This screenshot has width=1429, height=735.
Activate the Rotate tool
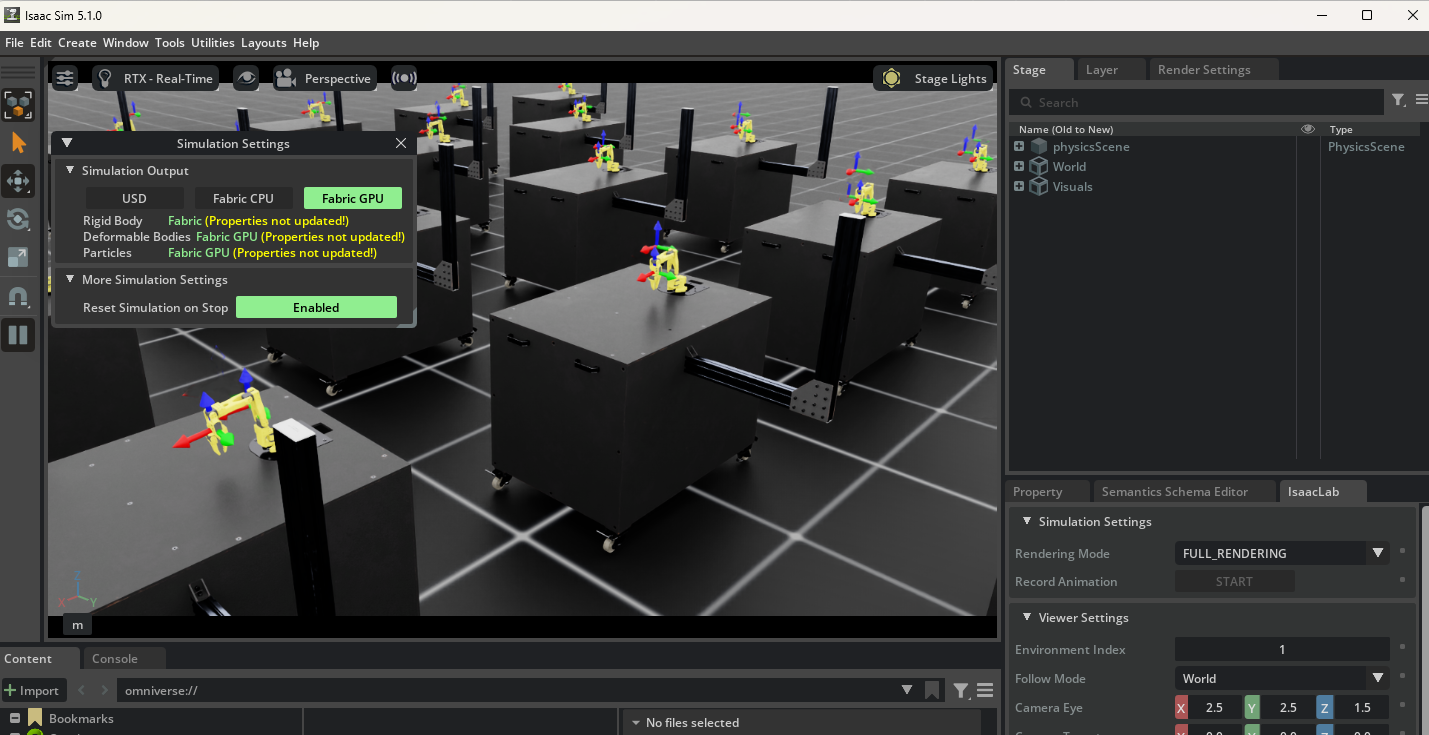[x=17, y=219]
